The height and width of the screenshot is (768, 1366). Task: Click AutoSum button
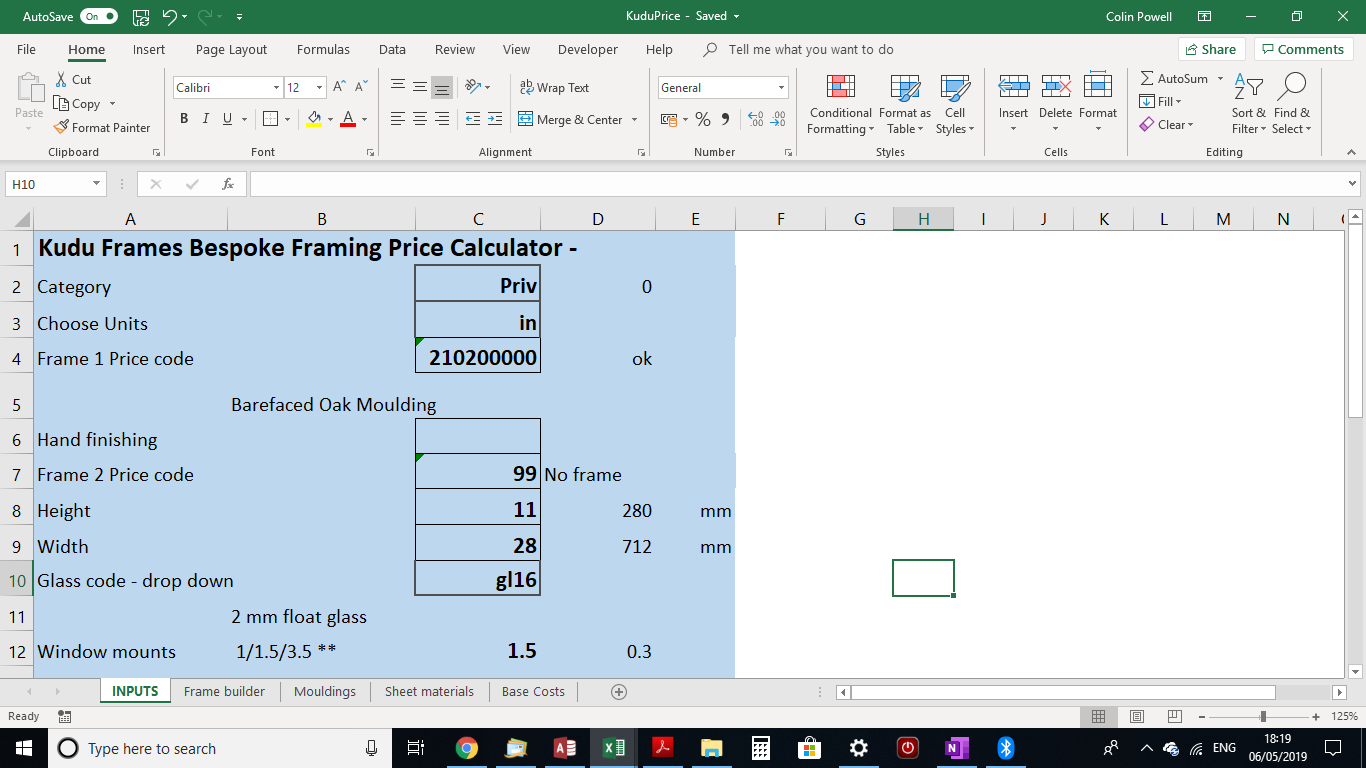pyautogui.click(x=1174, y=78)
